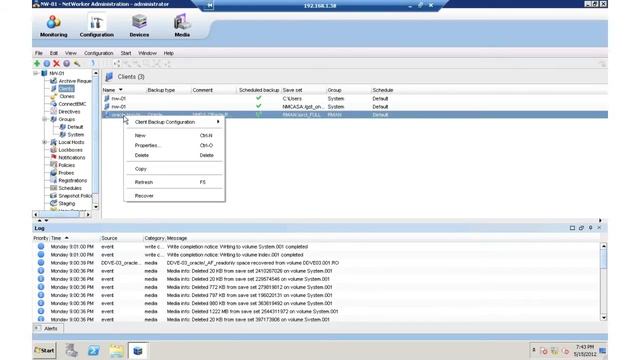This screenshot has height=360, width=640.
Task: Select Directives in the tree
Action: click(69, 111)
